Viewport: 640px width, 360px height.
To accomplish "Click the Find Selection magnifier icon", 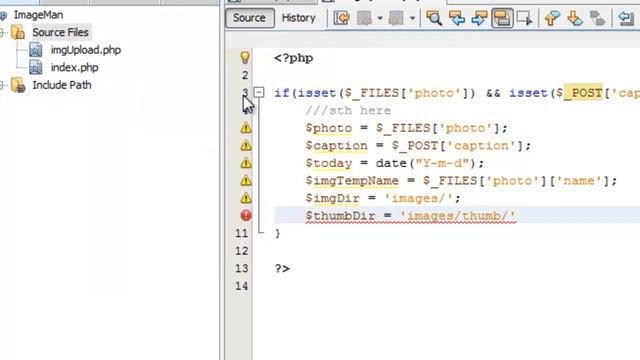I will 434,18.
